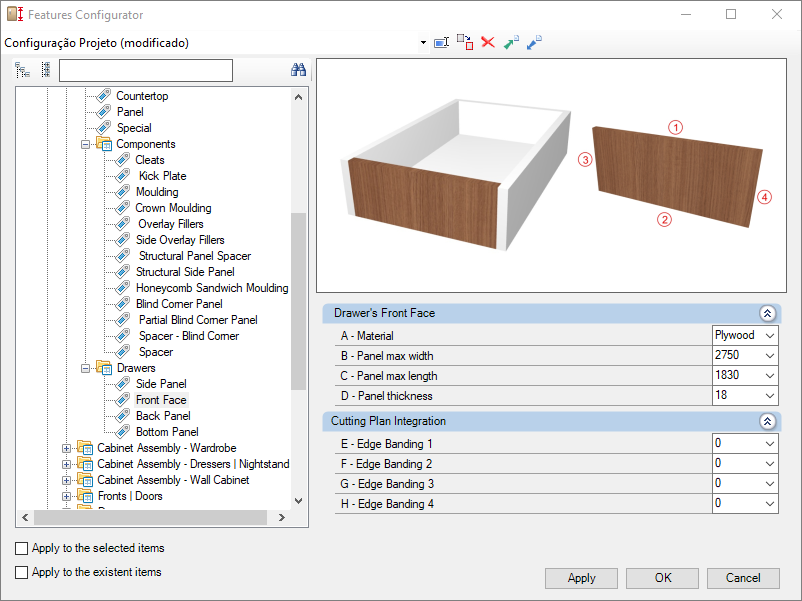Open the configuration name dropdown arrow
Viewport: 802px width, 601px height.
tap(424, 42)
